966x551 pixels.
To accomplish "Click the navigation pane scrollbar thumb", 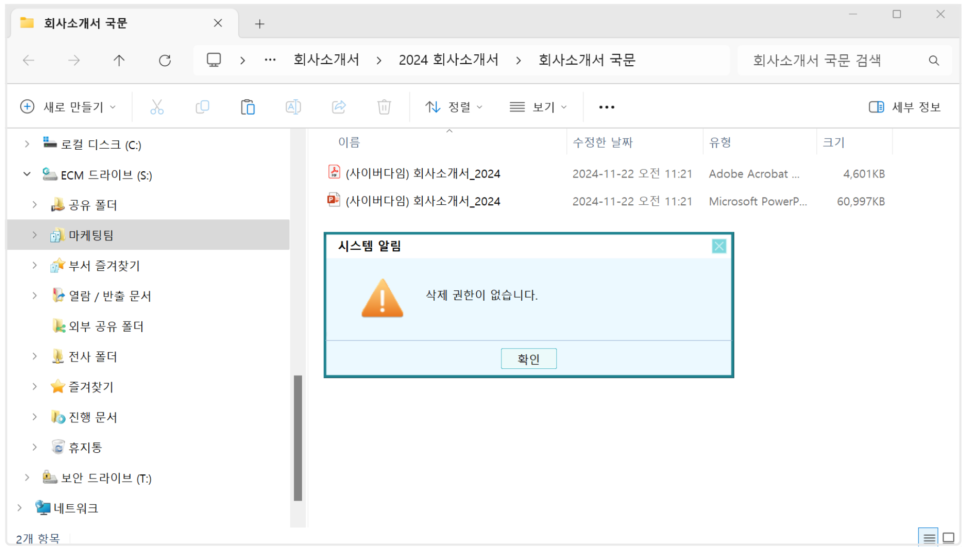I will (298, 438).
